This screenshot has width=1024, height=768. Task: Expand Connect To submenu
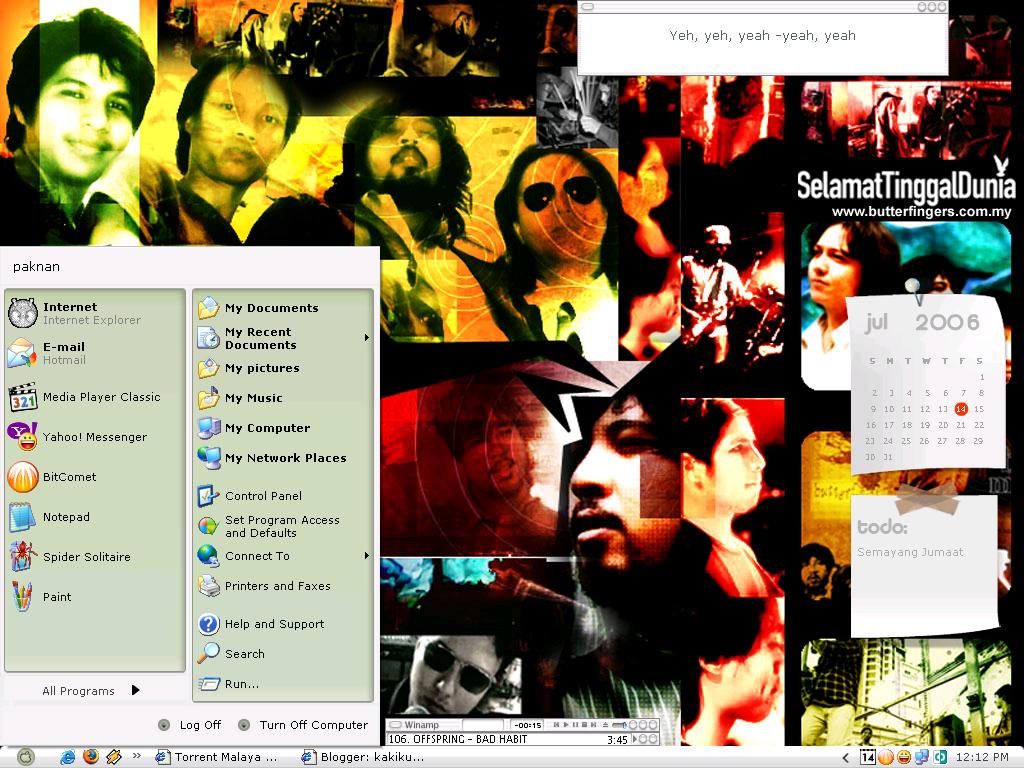pos(283,556)
